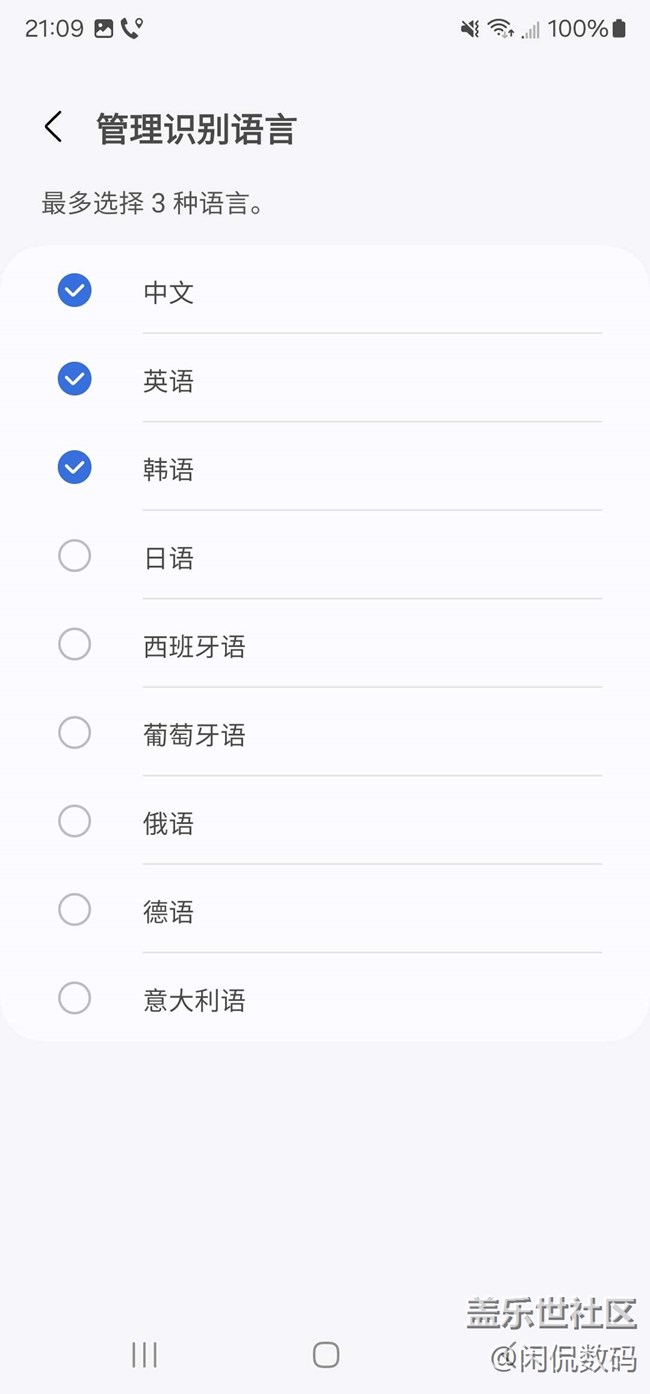Disable the 韩语 recognition checkbox
Screen dimensions: 650x1394
[75, 467]
